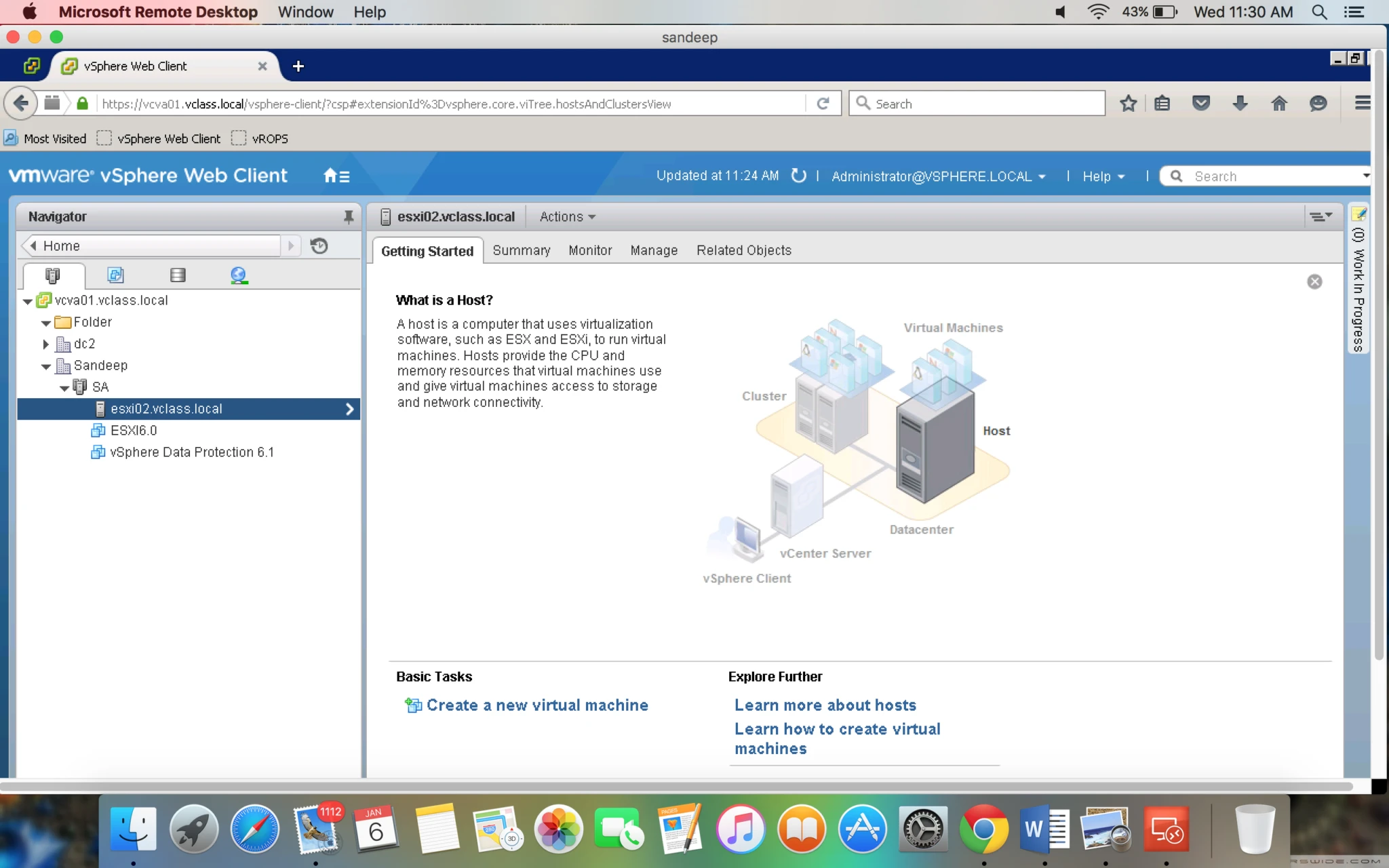The image size is (1389, 868).
Task: Close the Getting Started help panel
Action: pyautogui.click(x=1314, y=281)
